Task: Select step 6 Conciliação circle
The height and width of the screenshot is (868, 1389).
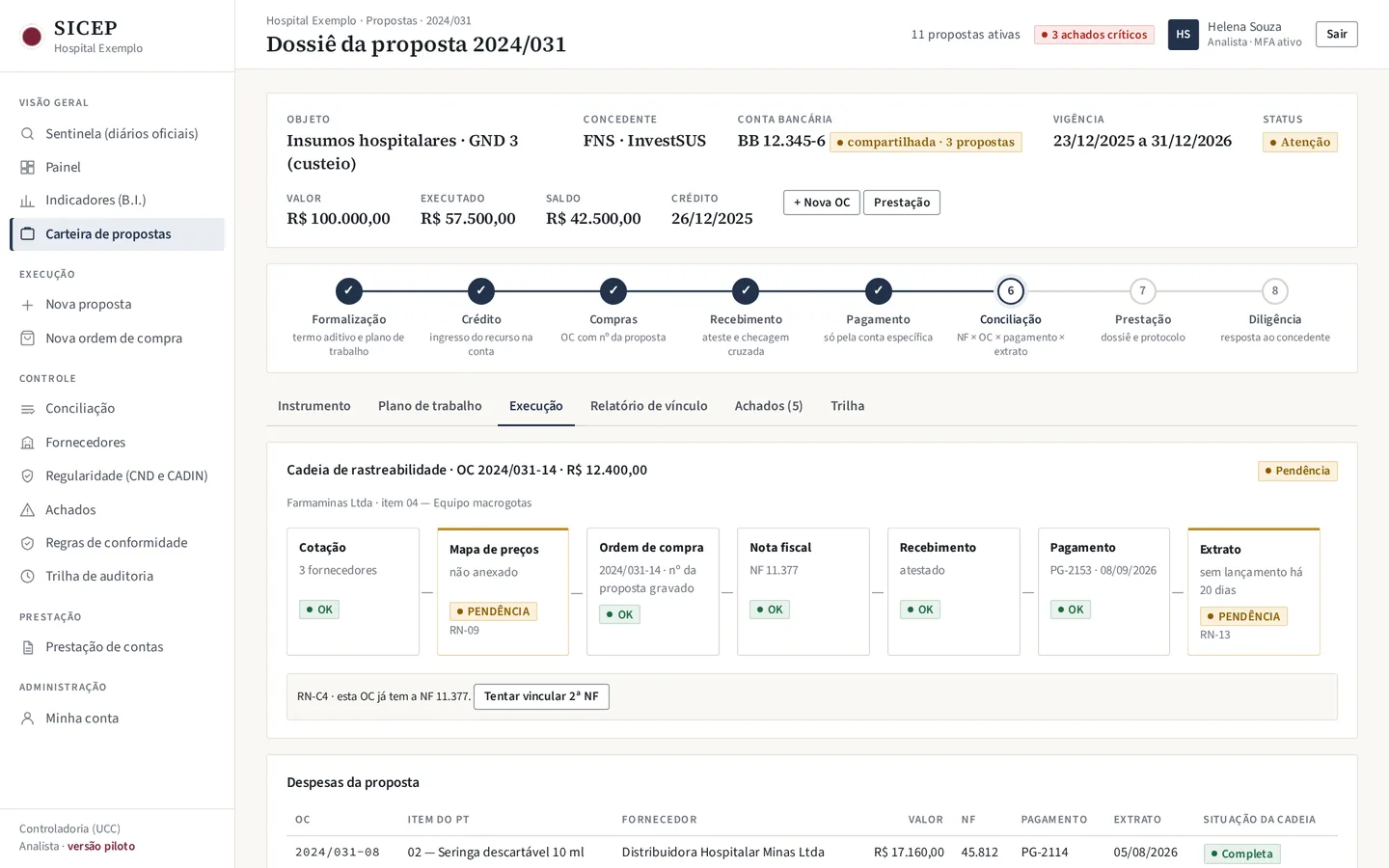Action: [1011, 290]
